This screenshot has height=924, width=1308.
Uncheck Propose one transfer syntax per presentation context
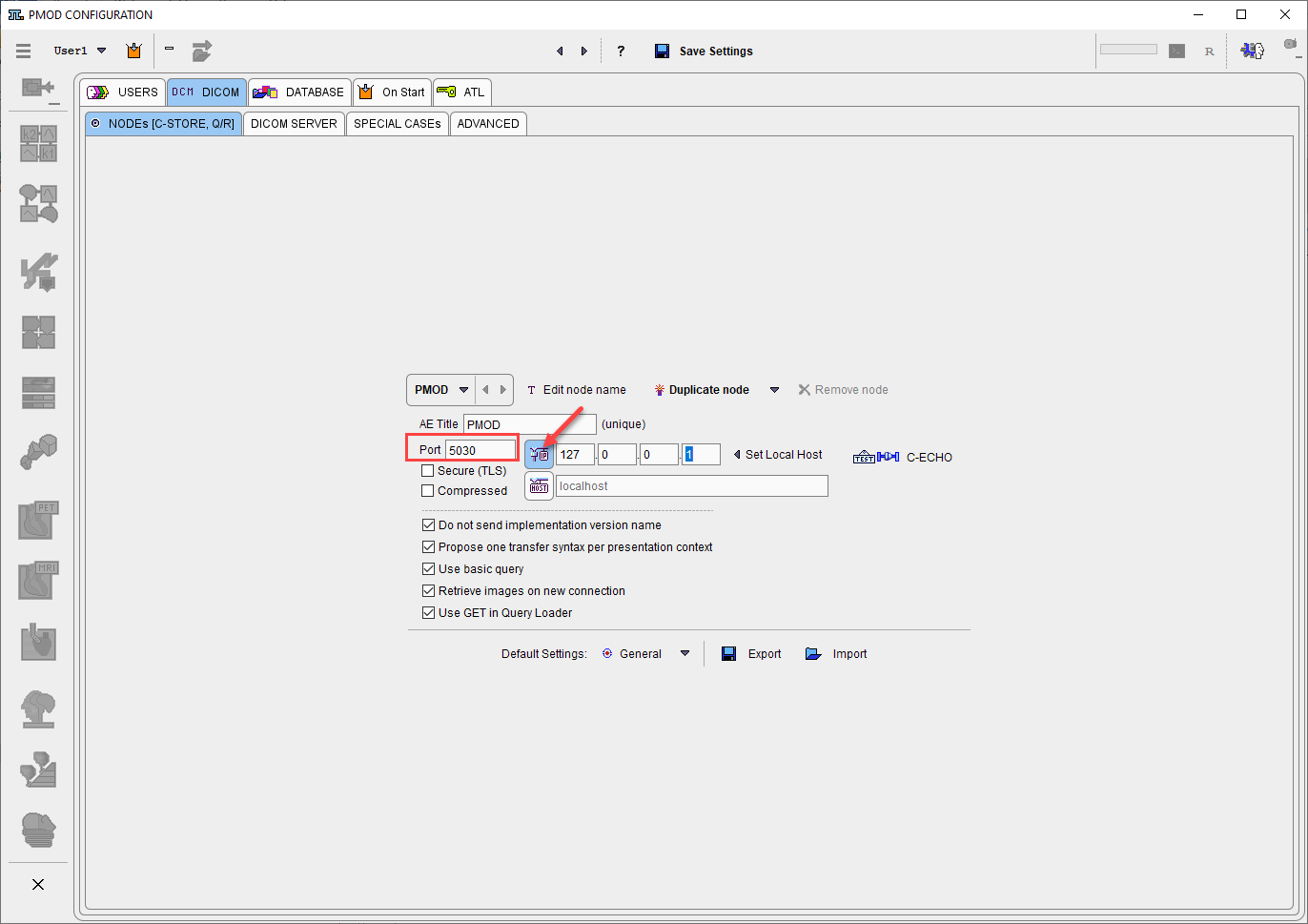tap(428, 547)
